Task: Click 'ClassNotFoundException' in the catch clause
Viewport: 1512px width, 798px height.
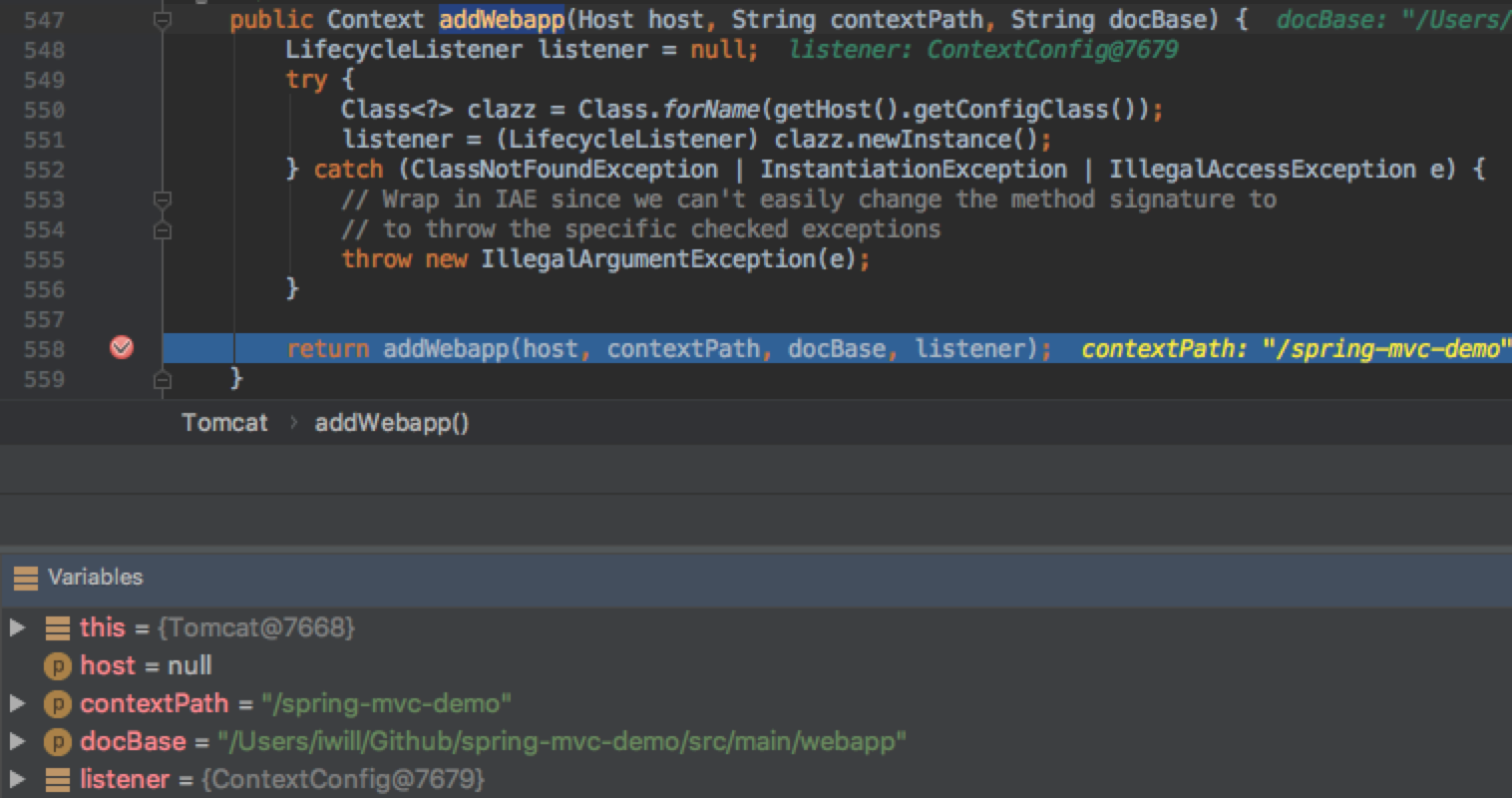Action: pos(565,169)
